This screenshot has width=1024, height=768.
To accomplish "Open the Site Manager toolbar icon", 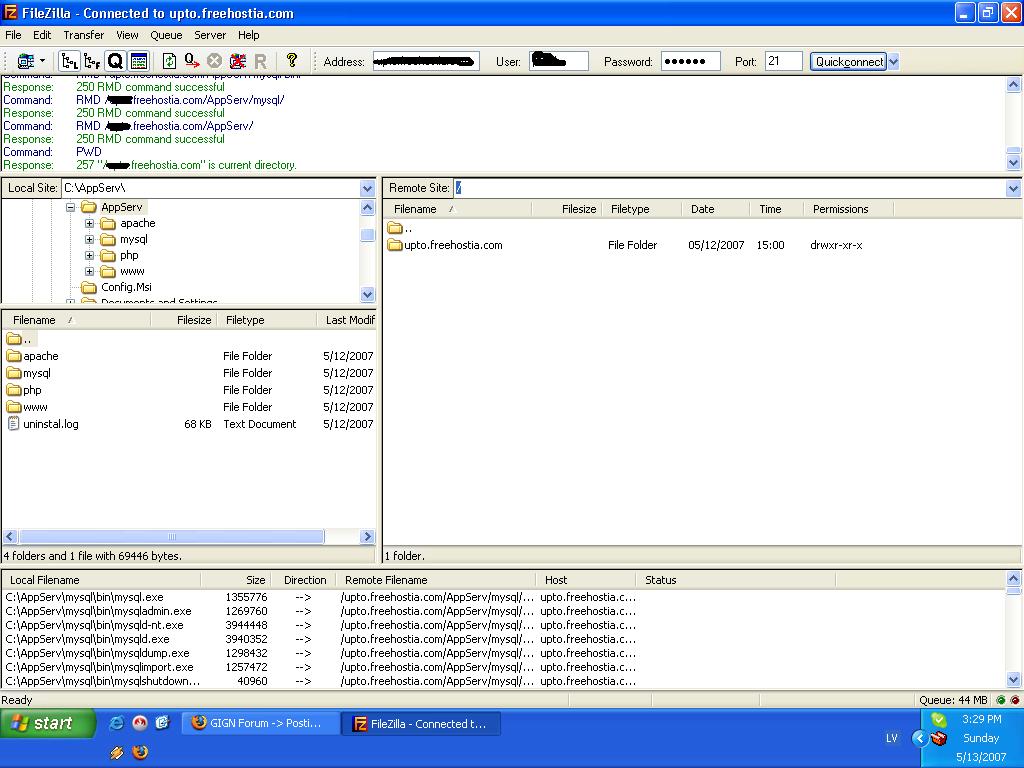I will point(26,61).
